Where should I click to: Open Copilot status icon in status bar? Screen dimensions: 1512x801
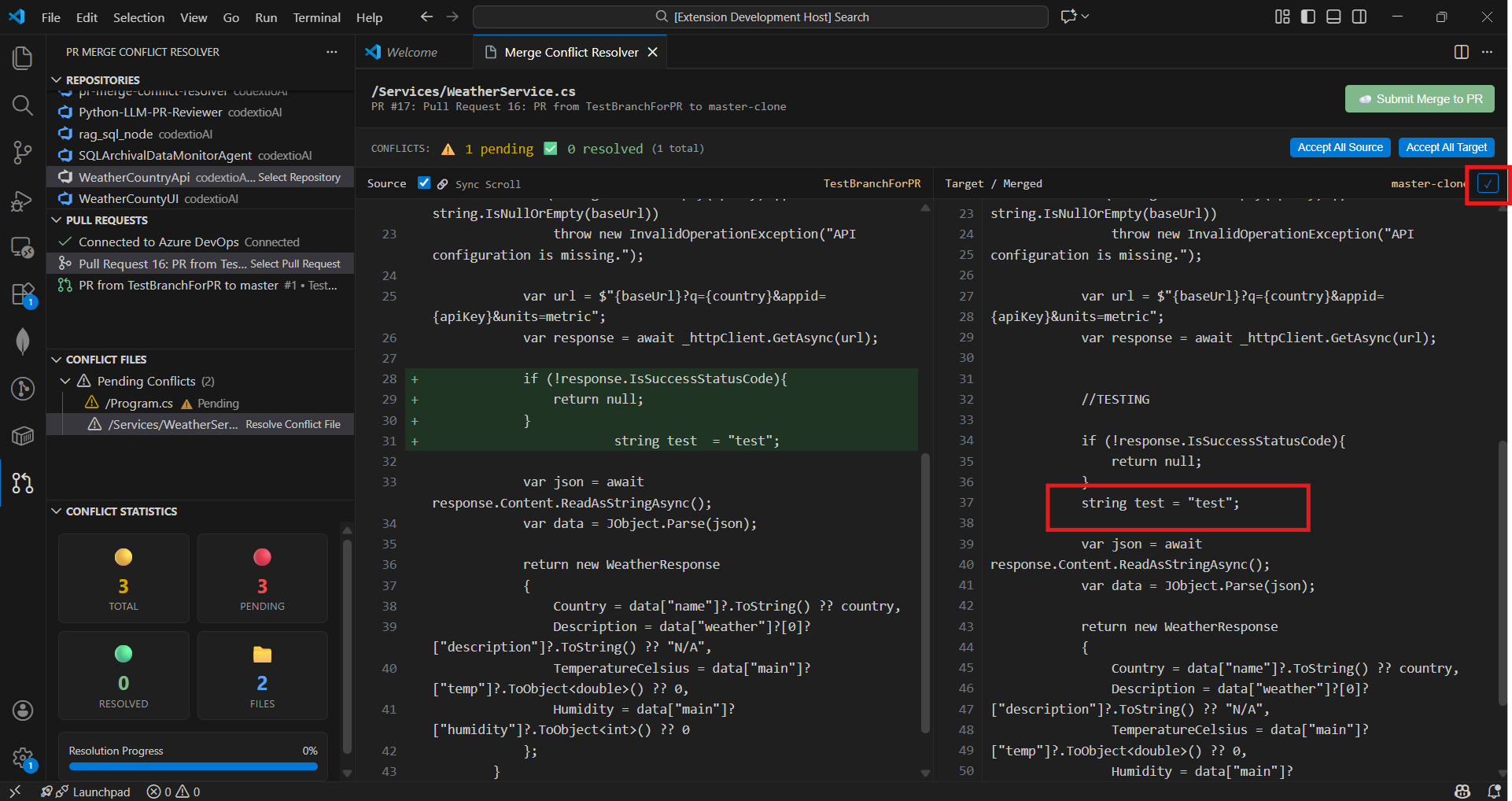tap(1462, 792)
